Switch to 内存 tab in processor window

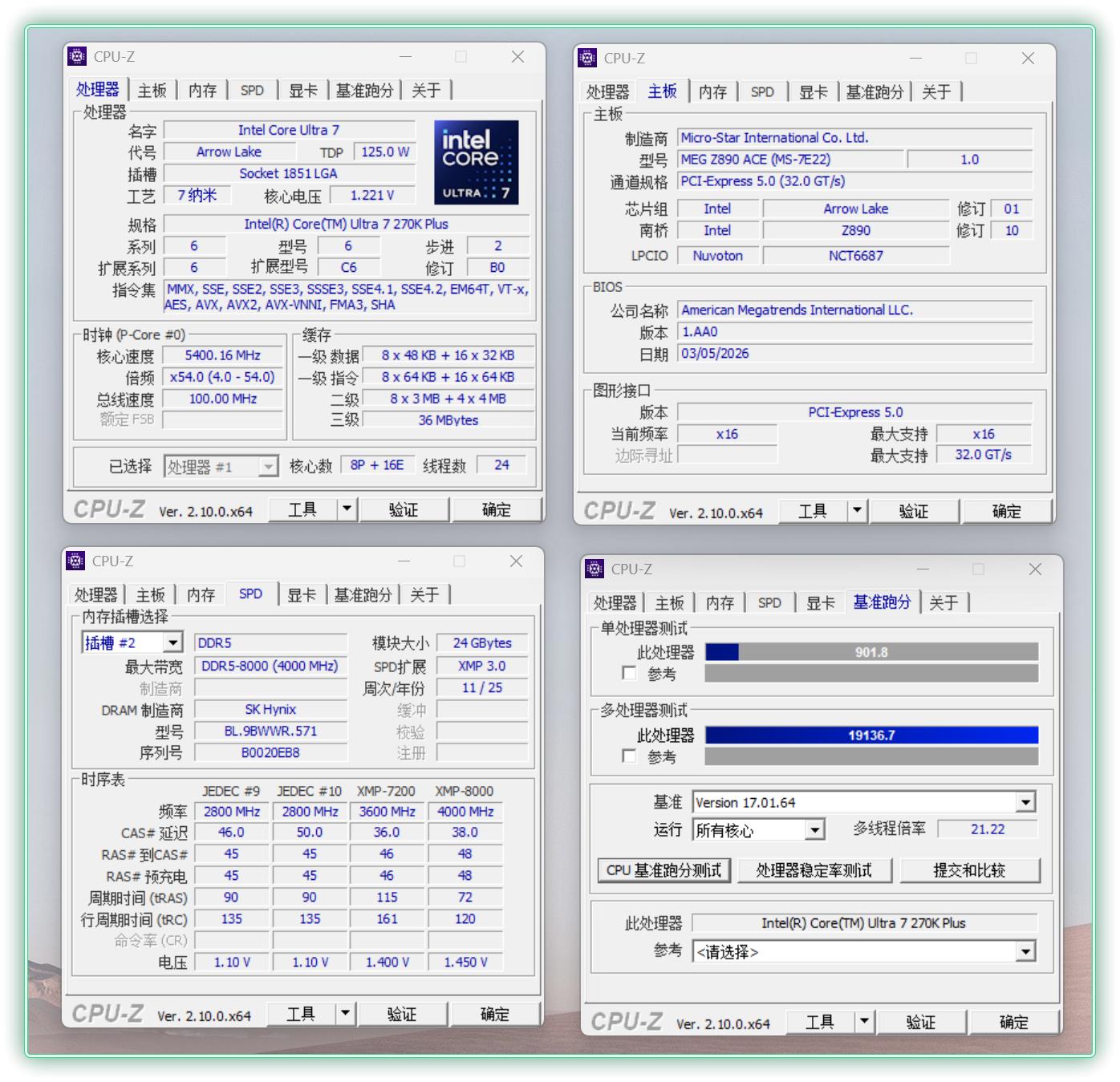point(202,91)
